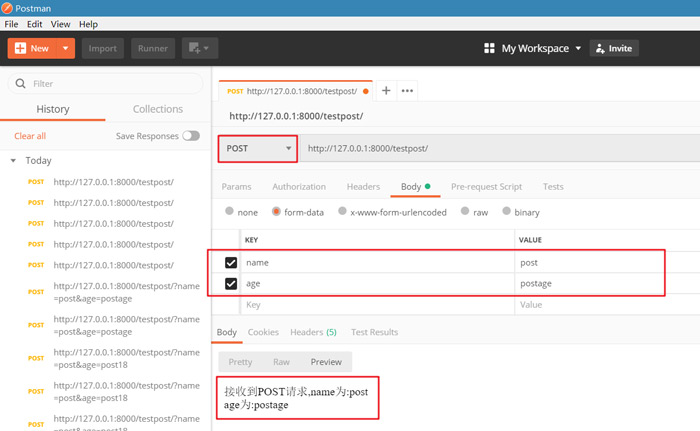Click the Postman logo in title bar
Viewport: 700px width, 431px height.
[x=7, y=8]
